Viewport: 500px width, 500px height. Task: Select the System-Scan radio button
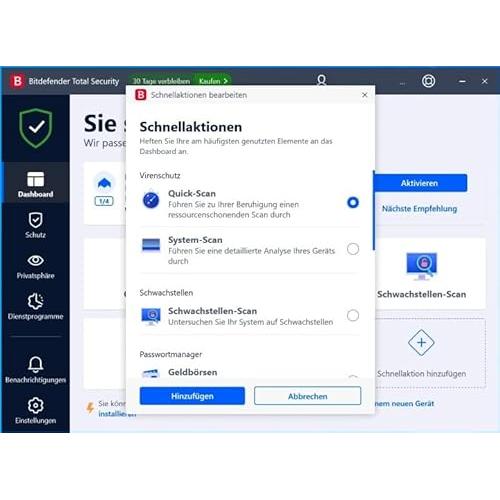353,249
